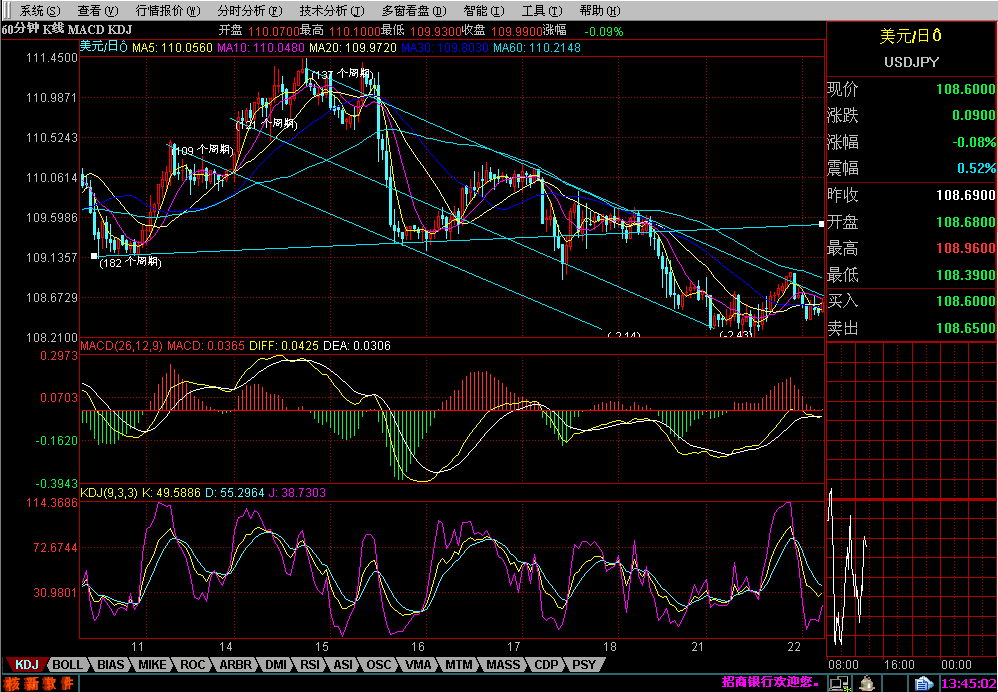Show the MTM indicator tab

tap(459, 664)
